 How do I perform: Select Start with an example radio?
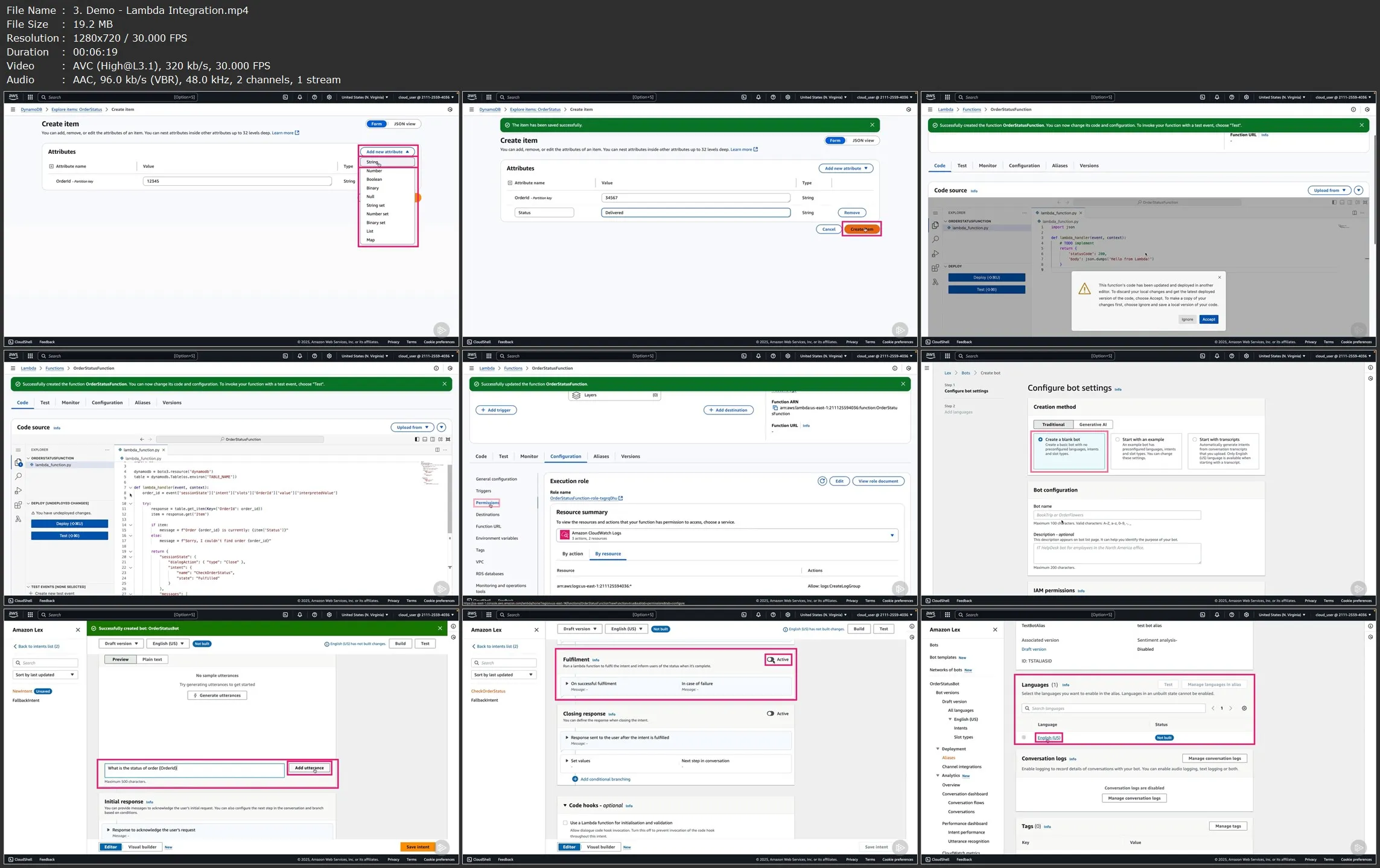tap(1118, 439)
